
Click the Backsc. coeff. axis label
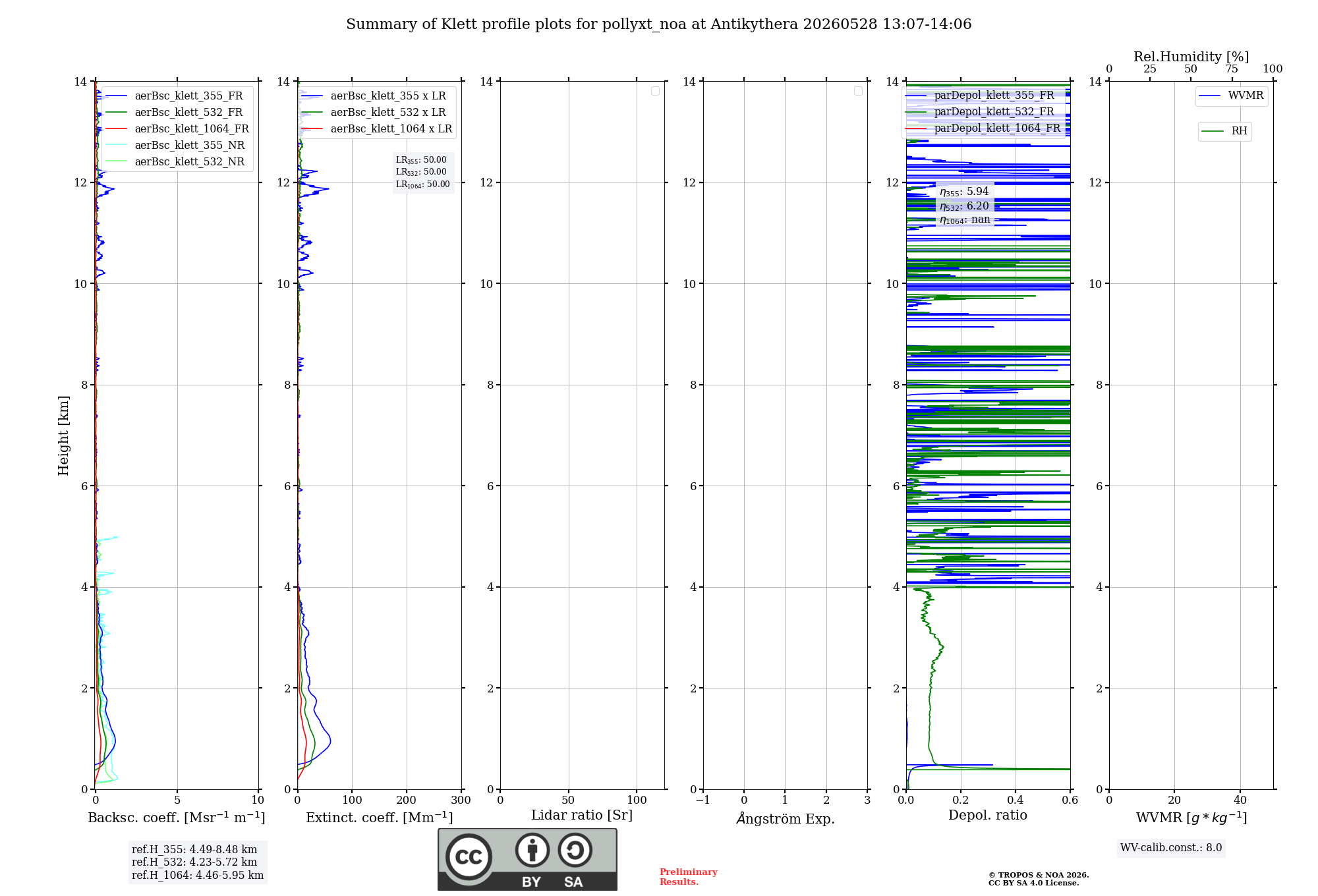coord(177,818)
